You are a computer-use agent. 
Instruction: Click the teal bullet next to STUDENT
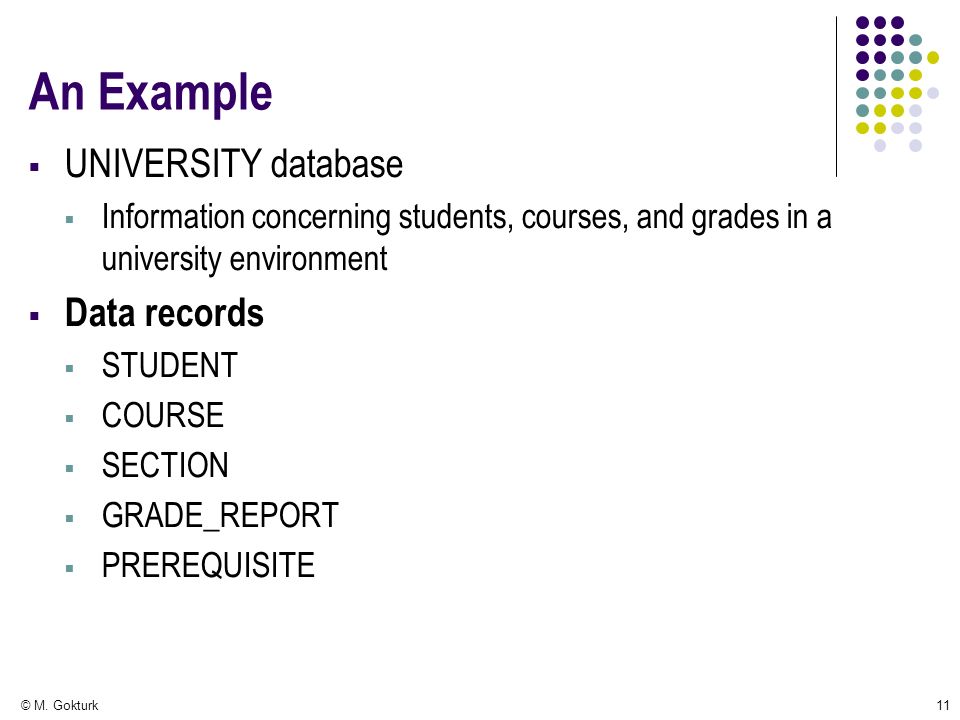tap(69, 369)
